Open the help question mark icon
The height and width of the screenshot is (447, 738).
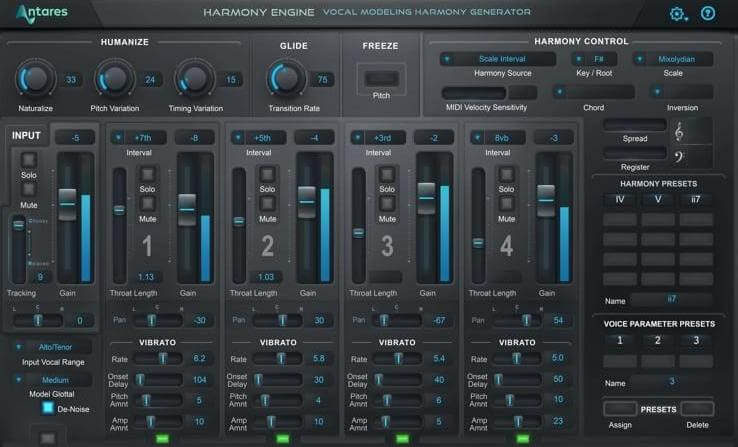708,13
